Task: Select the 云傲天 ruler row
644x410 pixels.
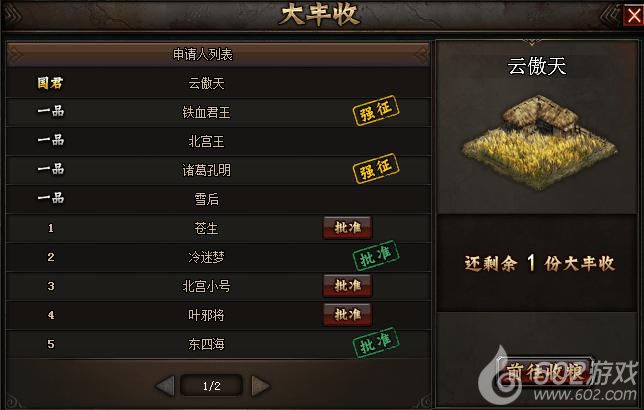Action: click(218, 83)
